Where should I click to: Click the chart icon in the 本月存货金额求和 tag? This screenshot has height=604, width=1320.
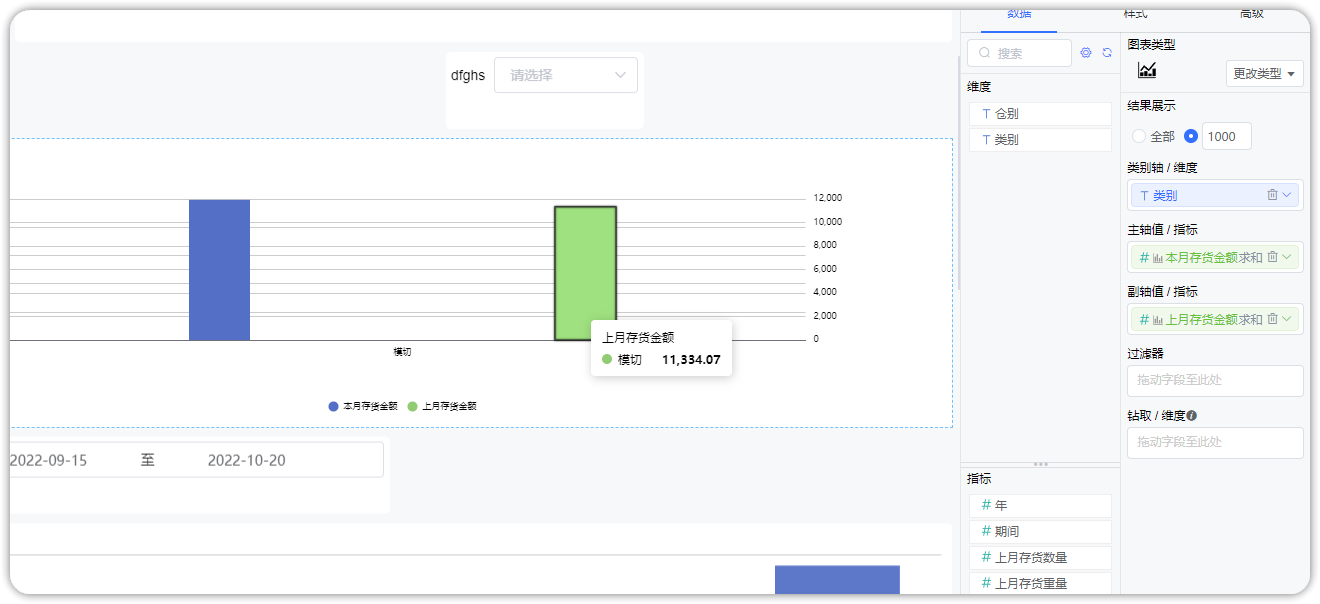click(1158, 258)
